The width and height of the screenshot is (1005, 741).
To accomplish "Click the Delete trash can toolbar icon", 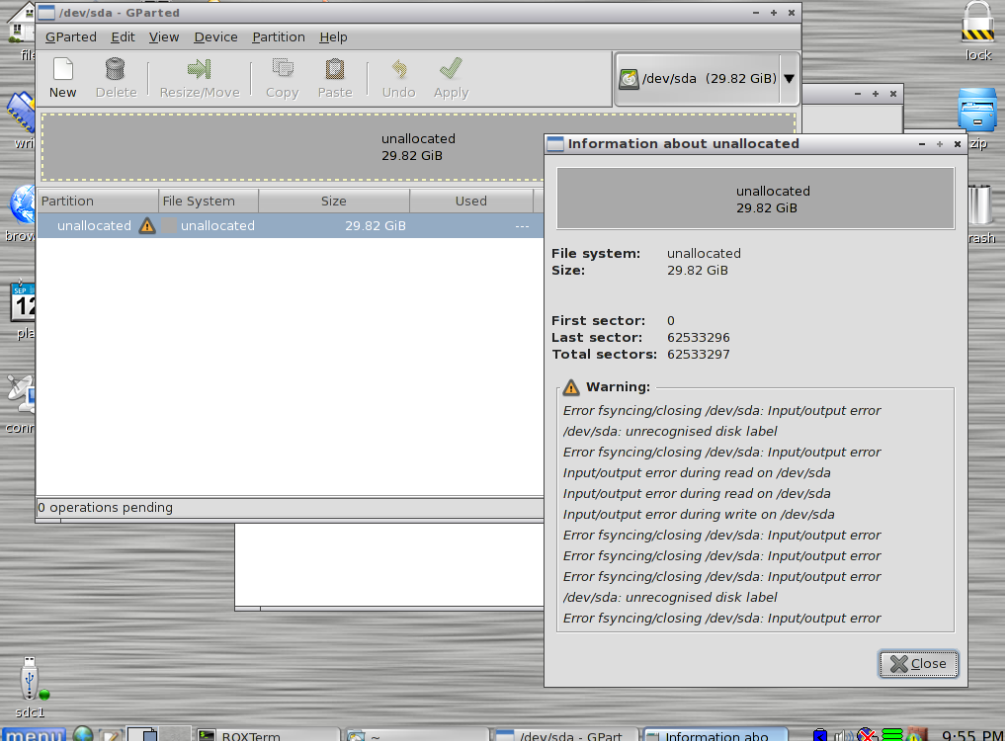I will coord(115,69).
